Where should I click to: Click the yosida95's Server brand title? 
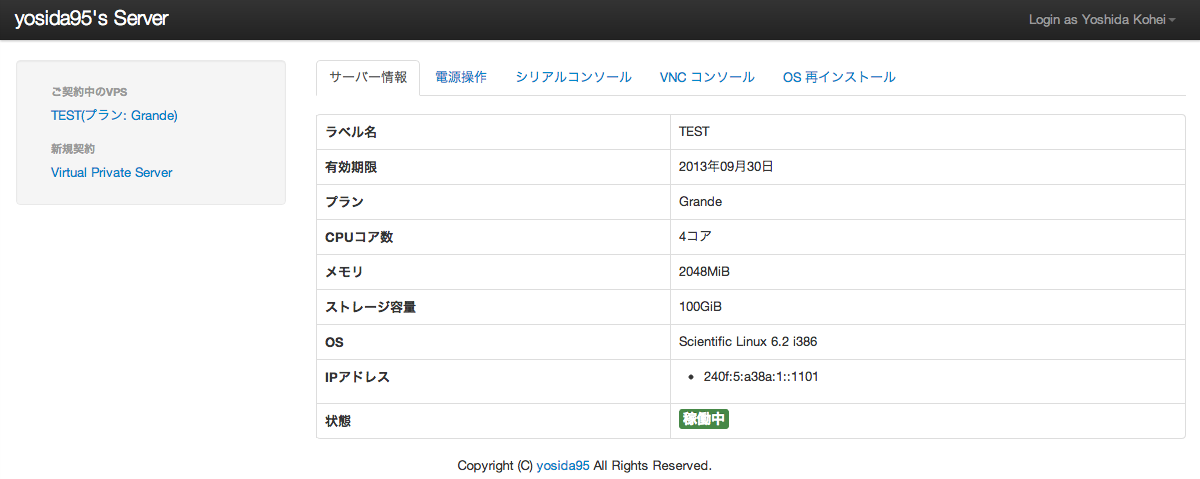[x=91, y=19]
